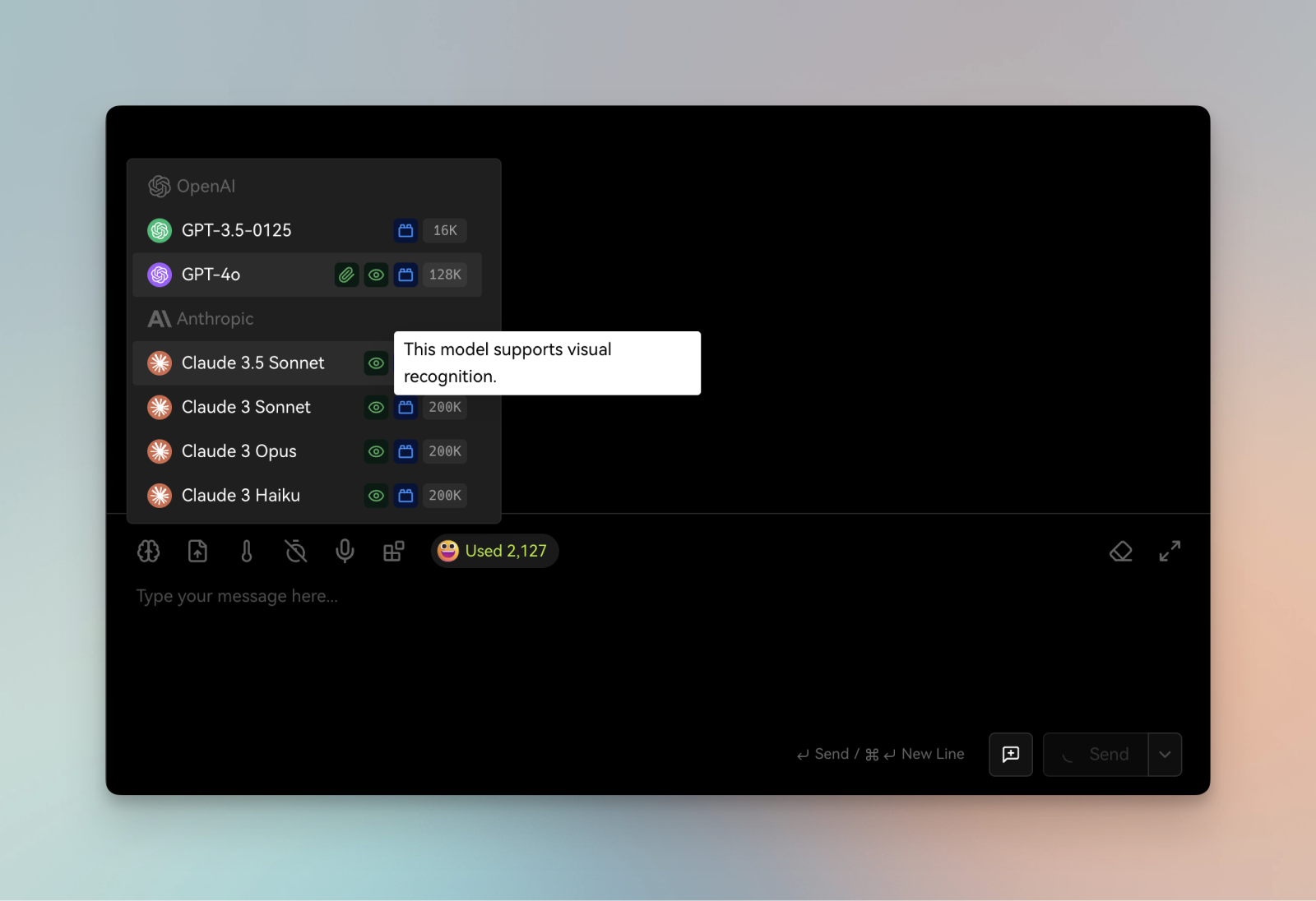Click the 128K token badge
The width and height of the screenshot is (1316, 901).
[x=445, y=275]
